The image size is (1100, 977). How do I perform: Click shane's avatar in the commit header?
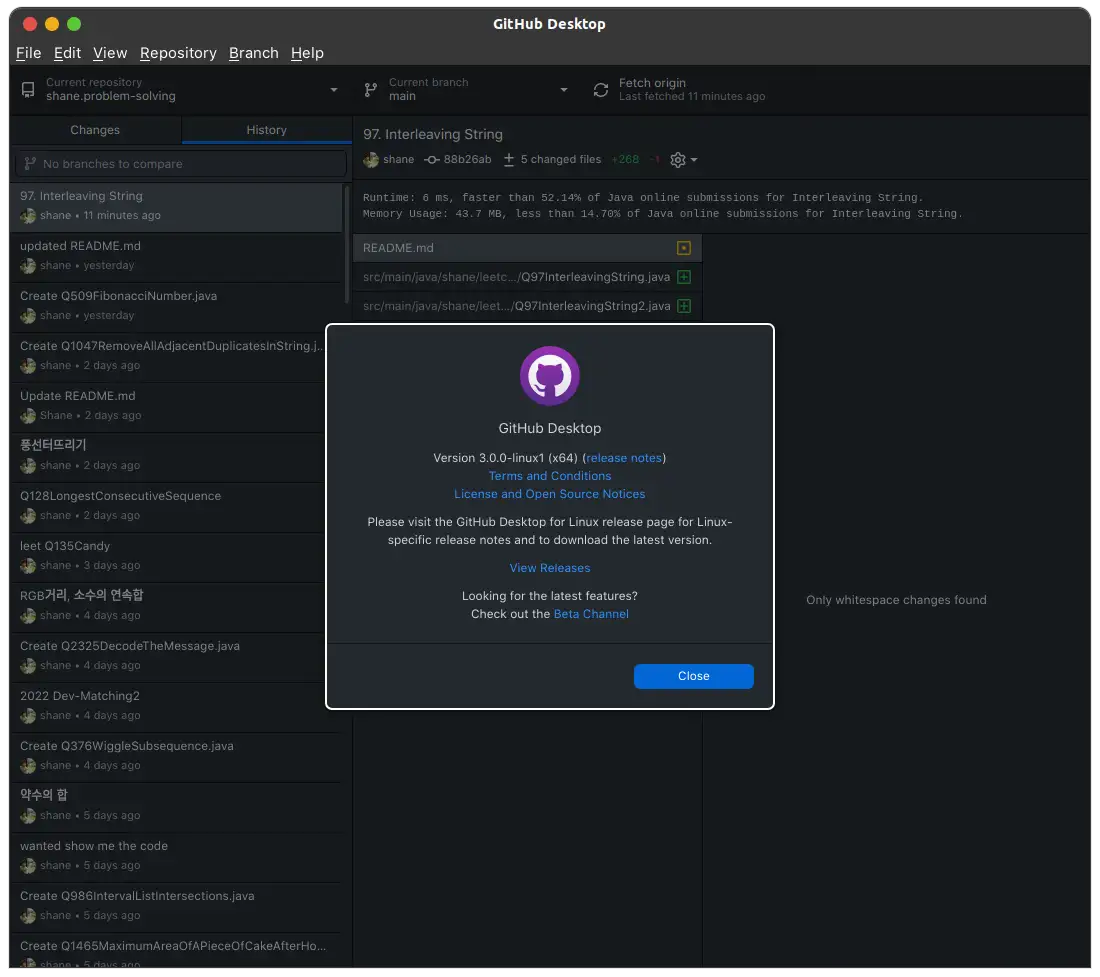[370, 160]
